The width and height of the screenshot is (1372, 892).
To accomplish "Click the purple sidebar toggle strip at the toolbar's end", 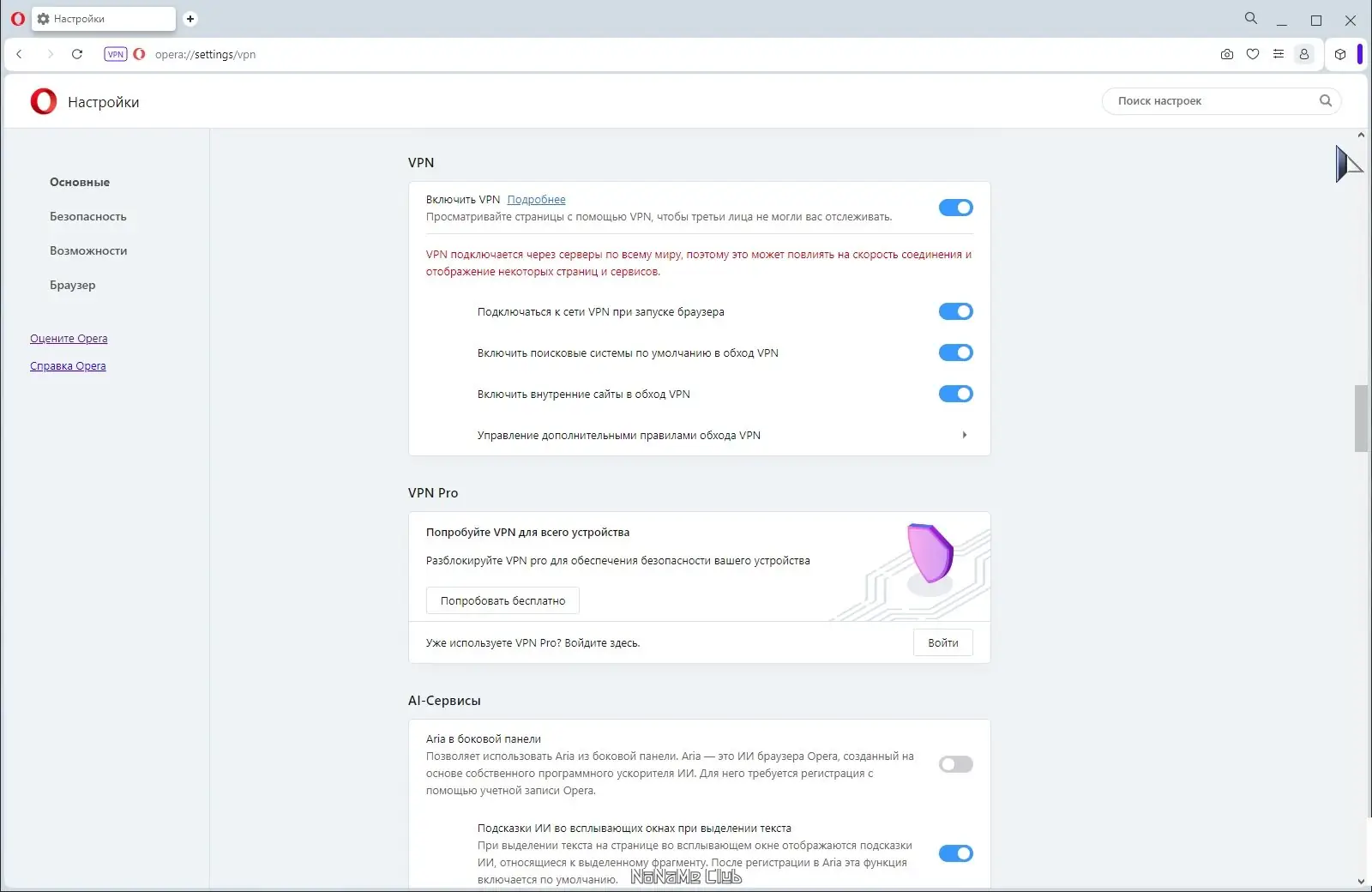I will point(1360,54).
